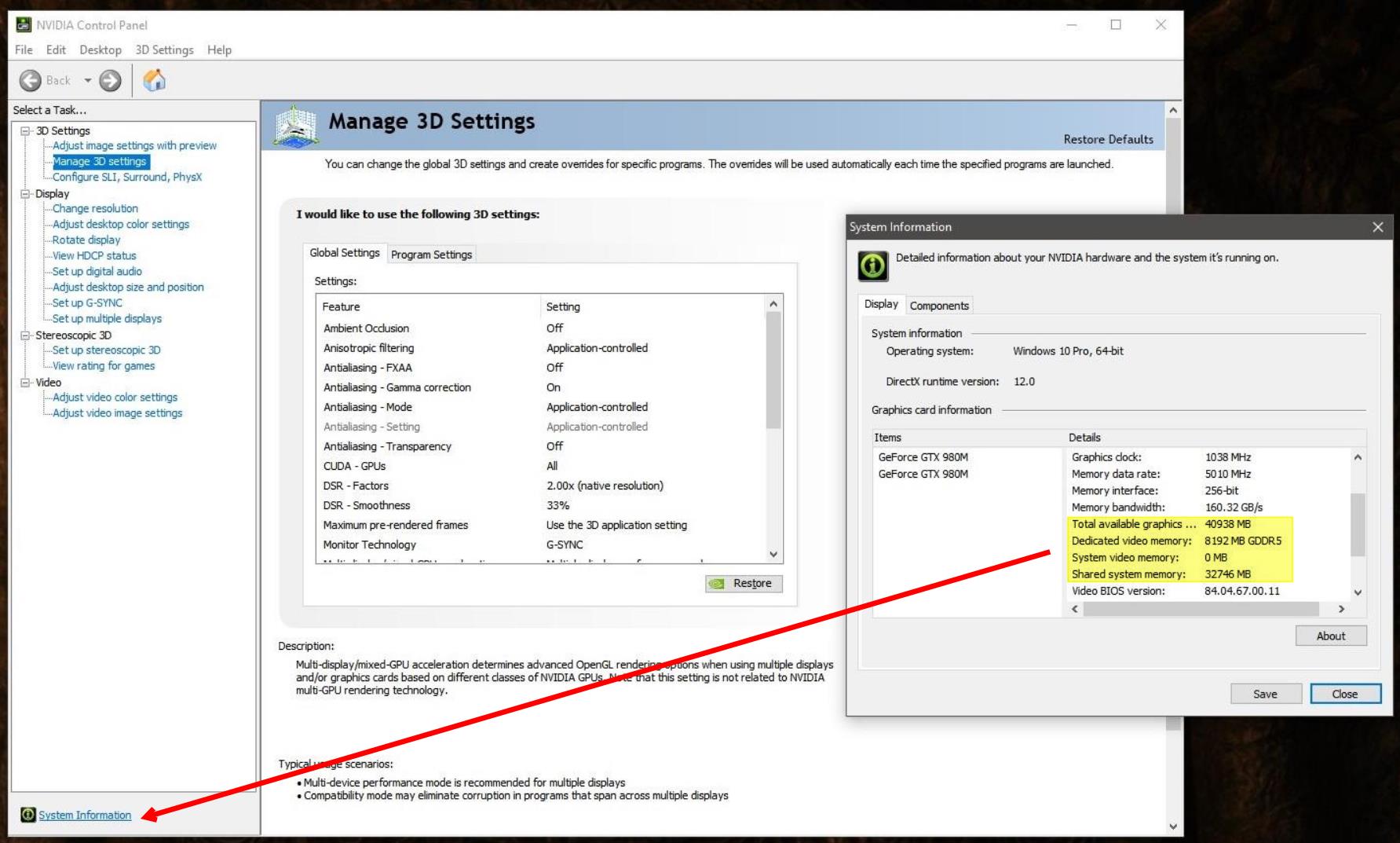Screen dimensions: 1400x843
Task: Open View HDCP status task
Action: click(94, 255)
